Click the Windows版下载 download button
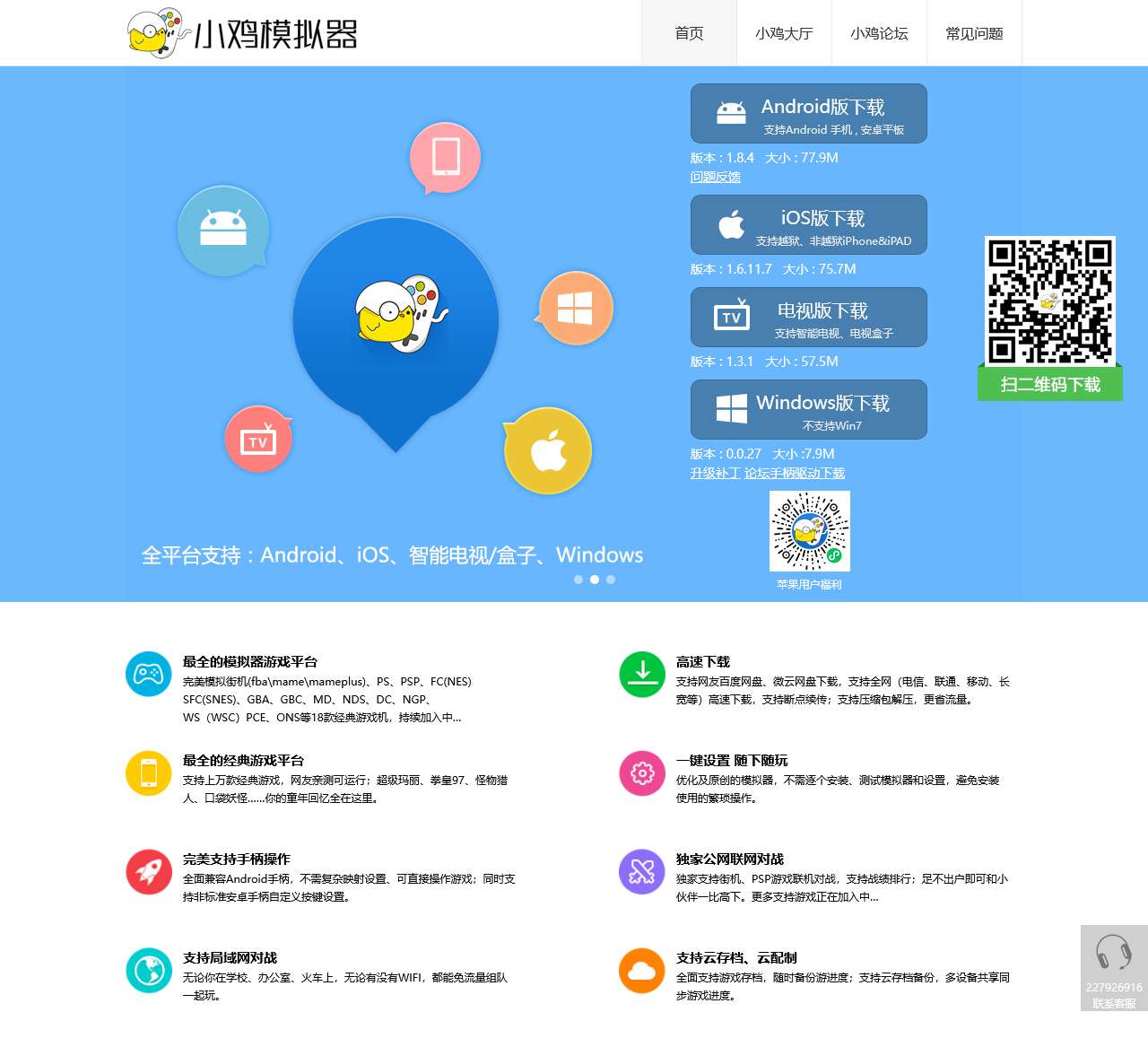Screen dimensions: 1148x1047 point(808,409)
